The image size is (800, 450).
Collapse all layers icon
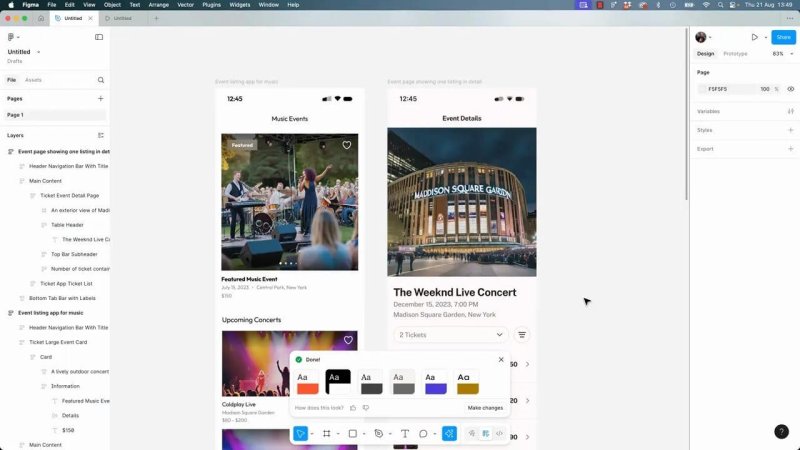[101, 135]
